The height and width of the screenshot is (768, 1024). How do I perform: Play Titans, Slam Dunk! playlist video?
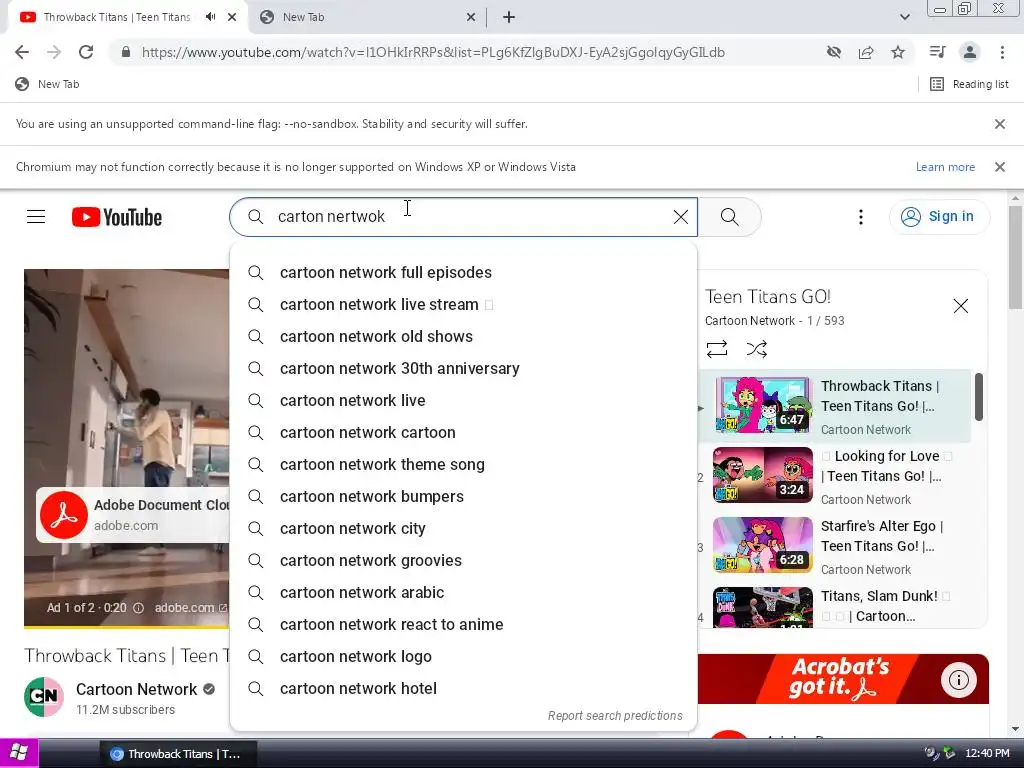pos(835,606)
